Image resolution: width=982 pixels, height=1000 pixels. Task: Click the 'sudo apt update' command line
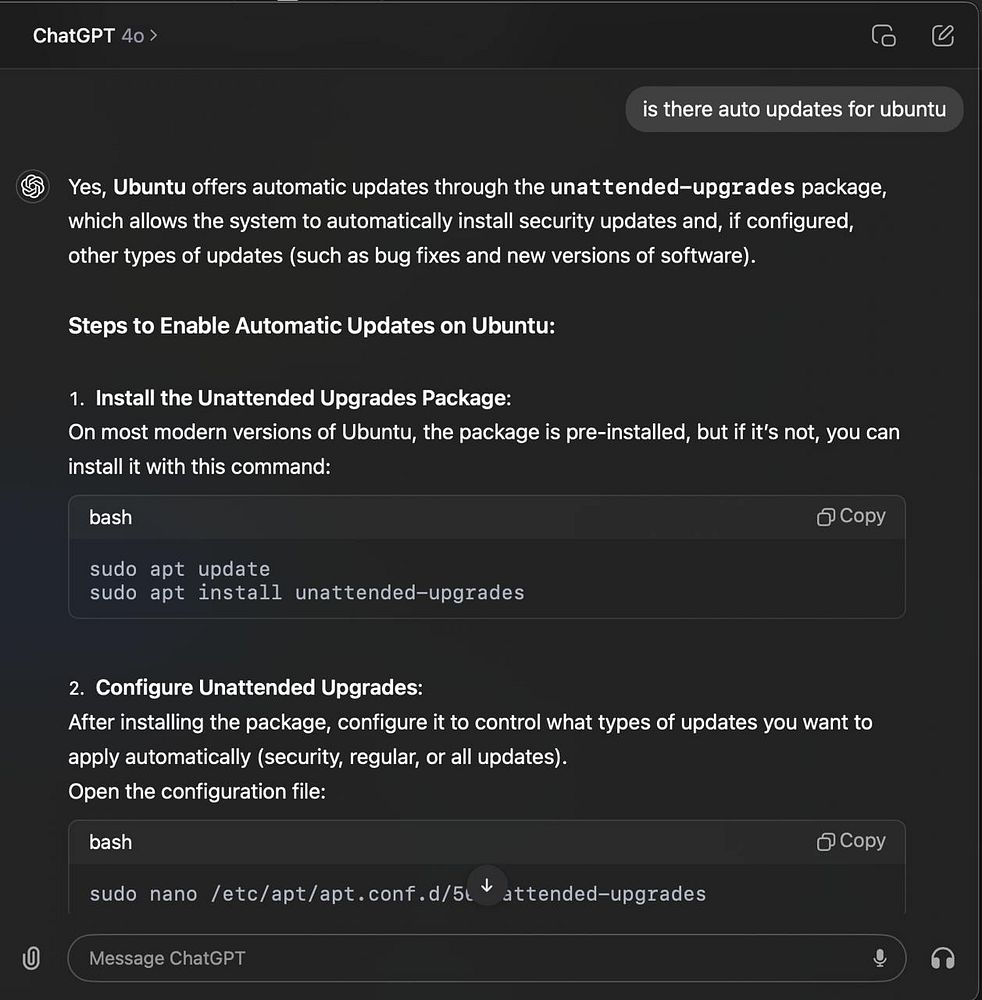pyautogui.click(x=180, y=569)
